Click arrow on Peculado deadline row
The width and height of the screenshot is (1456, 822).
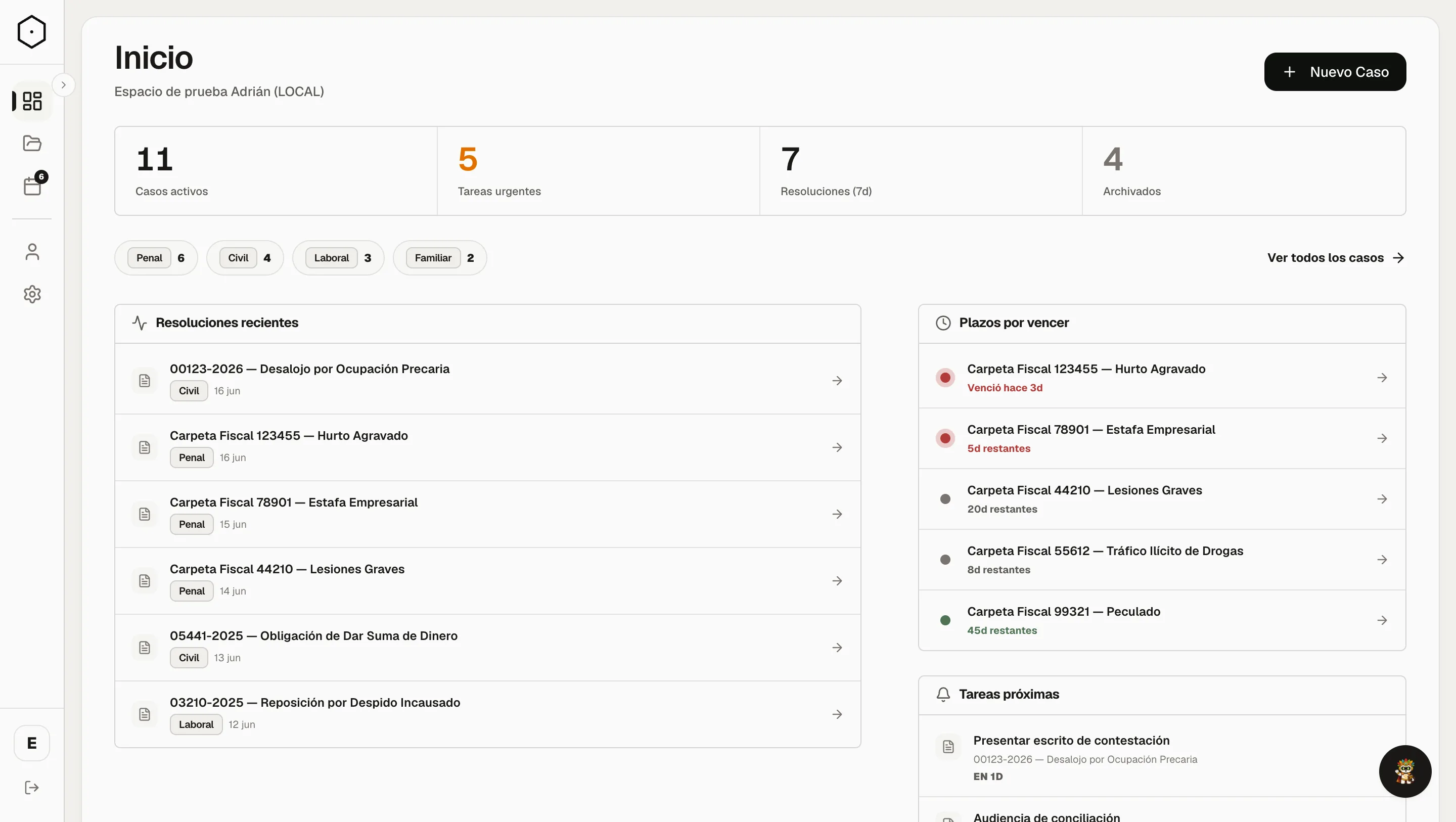click(x=1382, y=620)
